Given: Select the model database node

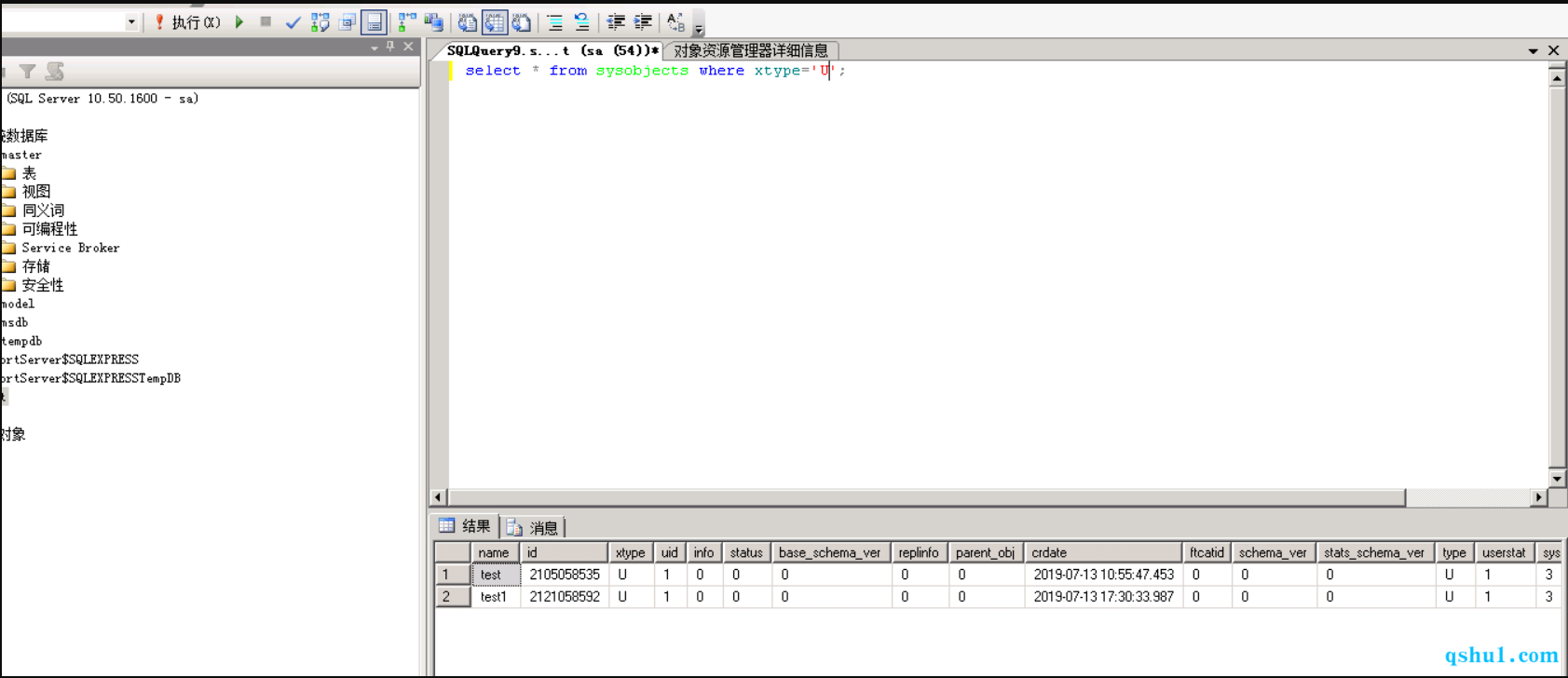Looking at the screenshot, I should click(x=18, y=304).
